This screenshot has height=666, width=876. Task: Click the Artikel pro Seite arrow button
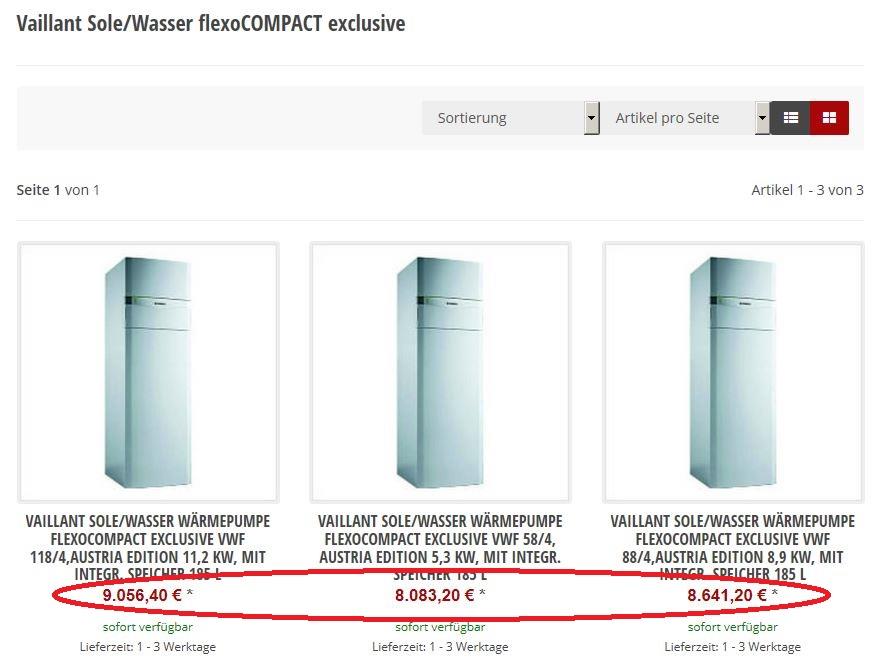pos(762,118)
